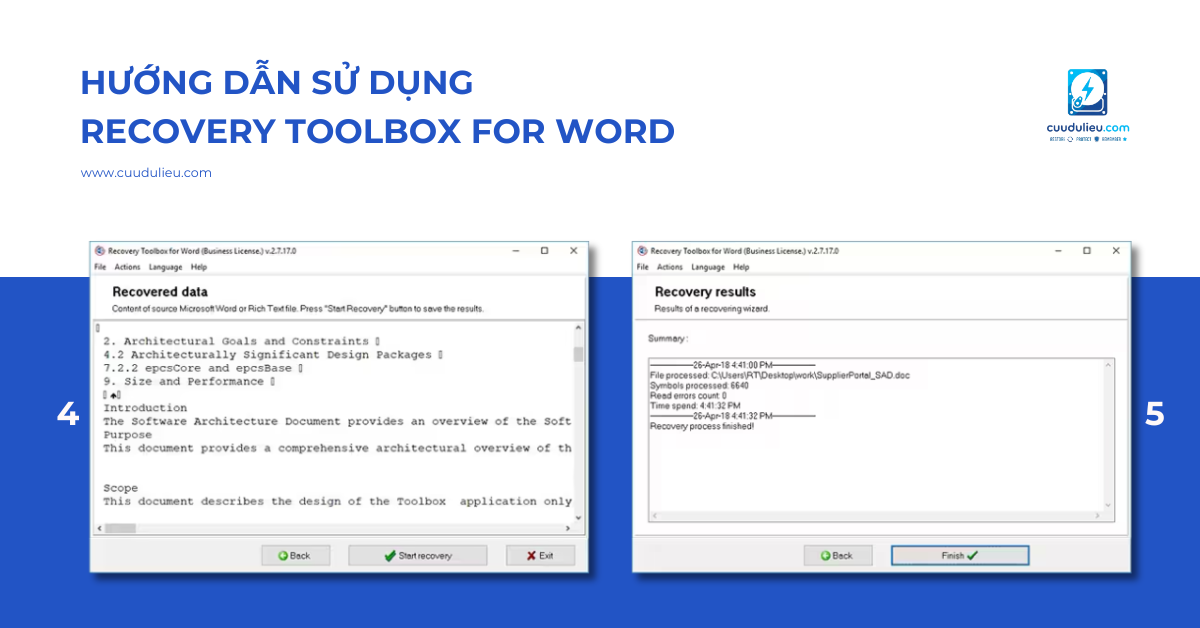Click right arrow of Summary log horizontal scrollbar
This screenshot has width=1200, height=628.
(1097, 515)
